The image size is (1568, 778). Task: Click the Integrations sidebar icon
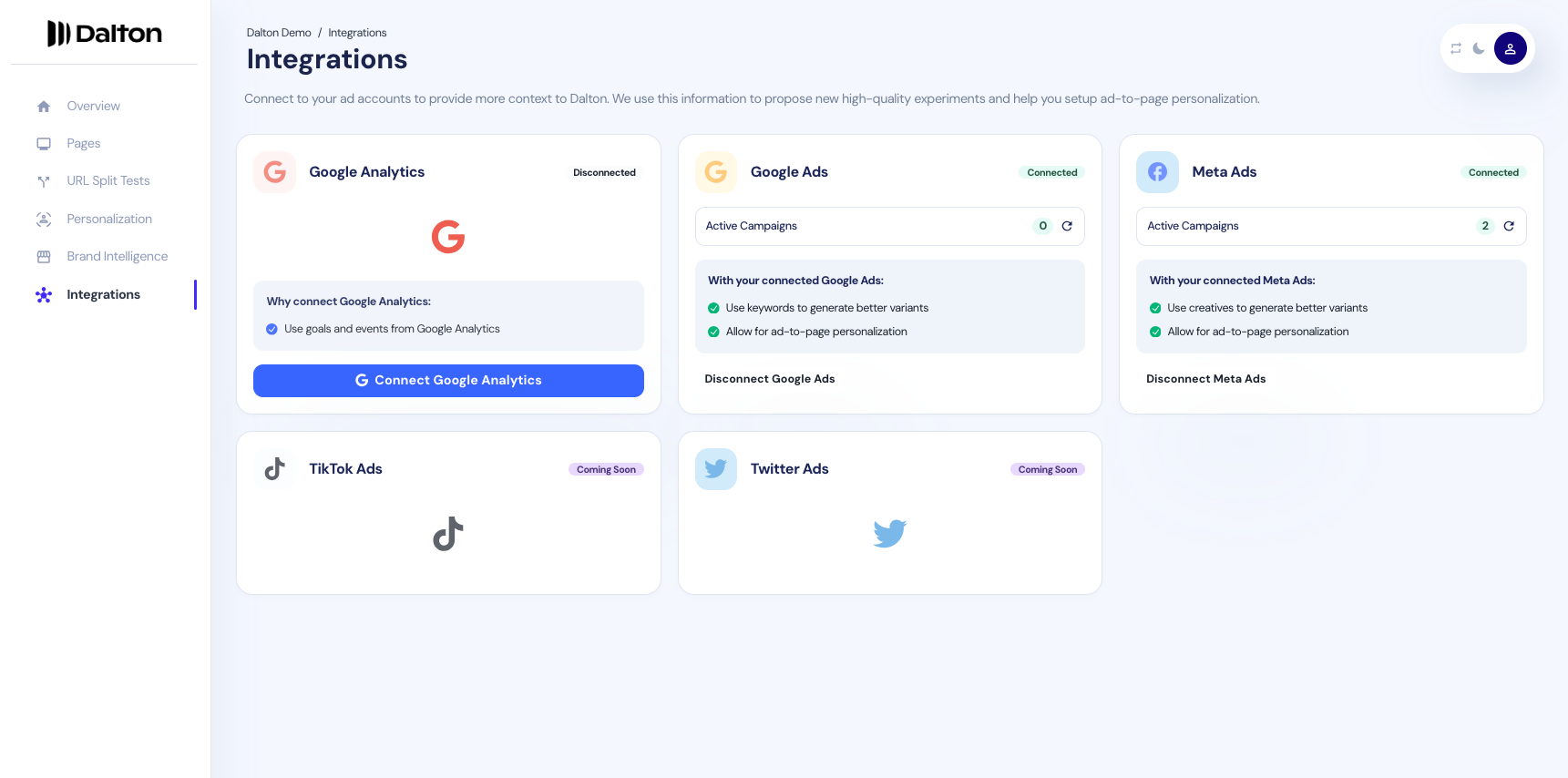click(x=44, y=294)
